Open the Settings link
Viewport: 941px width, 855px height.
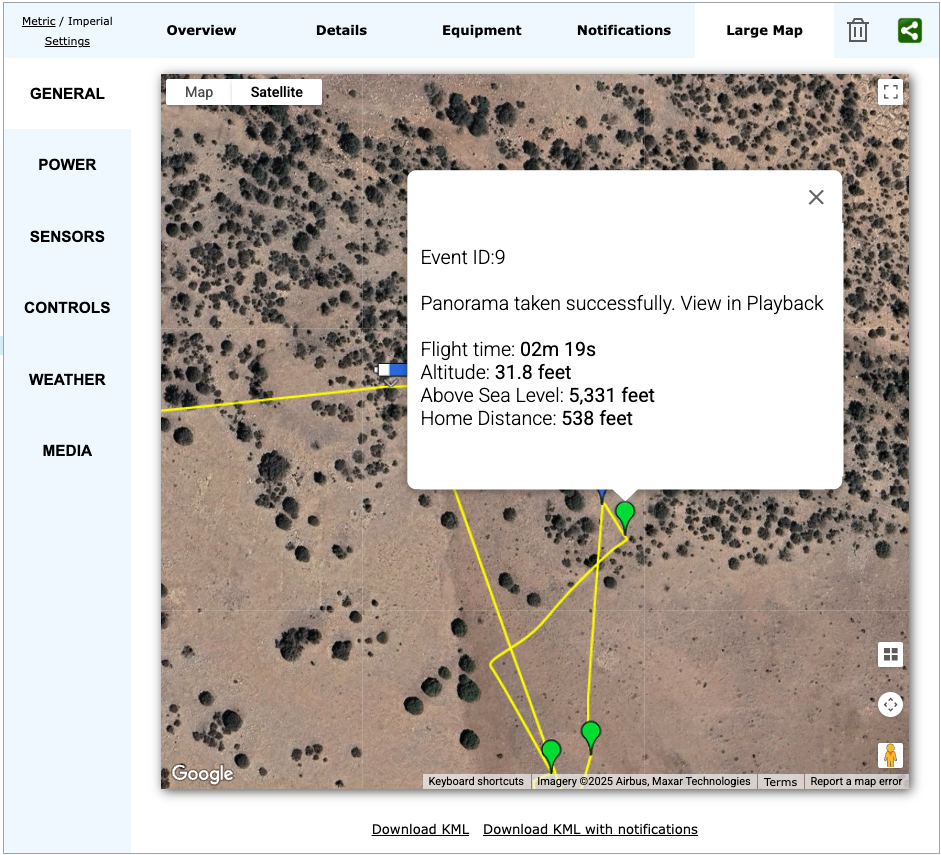point(67,41)
